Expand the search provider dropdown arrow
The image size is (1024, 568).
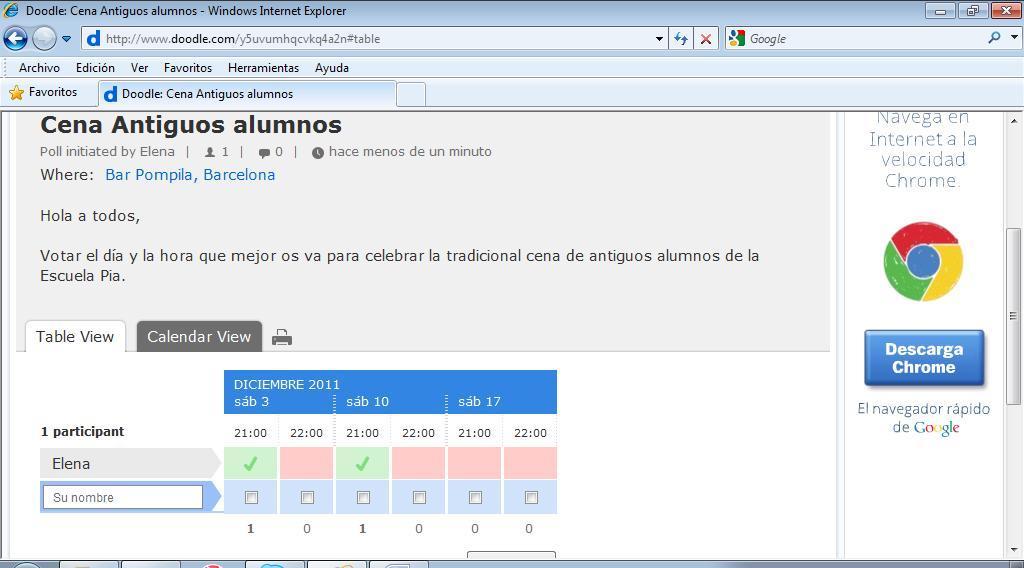click(x=1012, y=38)
